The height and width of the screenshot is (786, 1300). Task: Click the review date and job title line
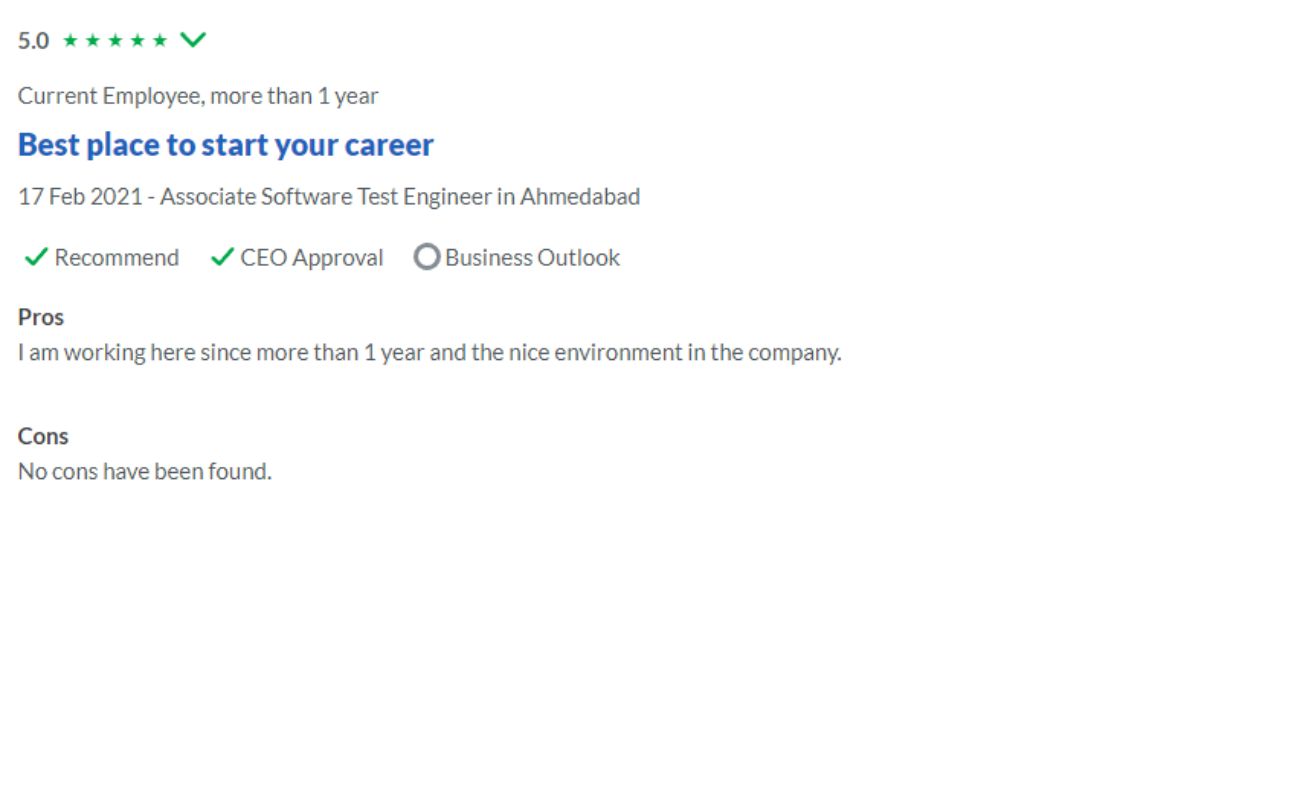pyautogui.click(x=329, y=197)
